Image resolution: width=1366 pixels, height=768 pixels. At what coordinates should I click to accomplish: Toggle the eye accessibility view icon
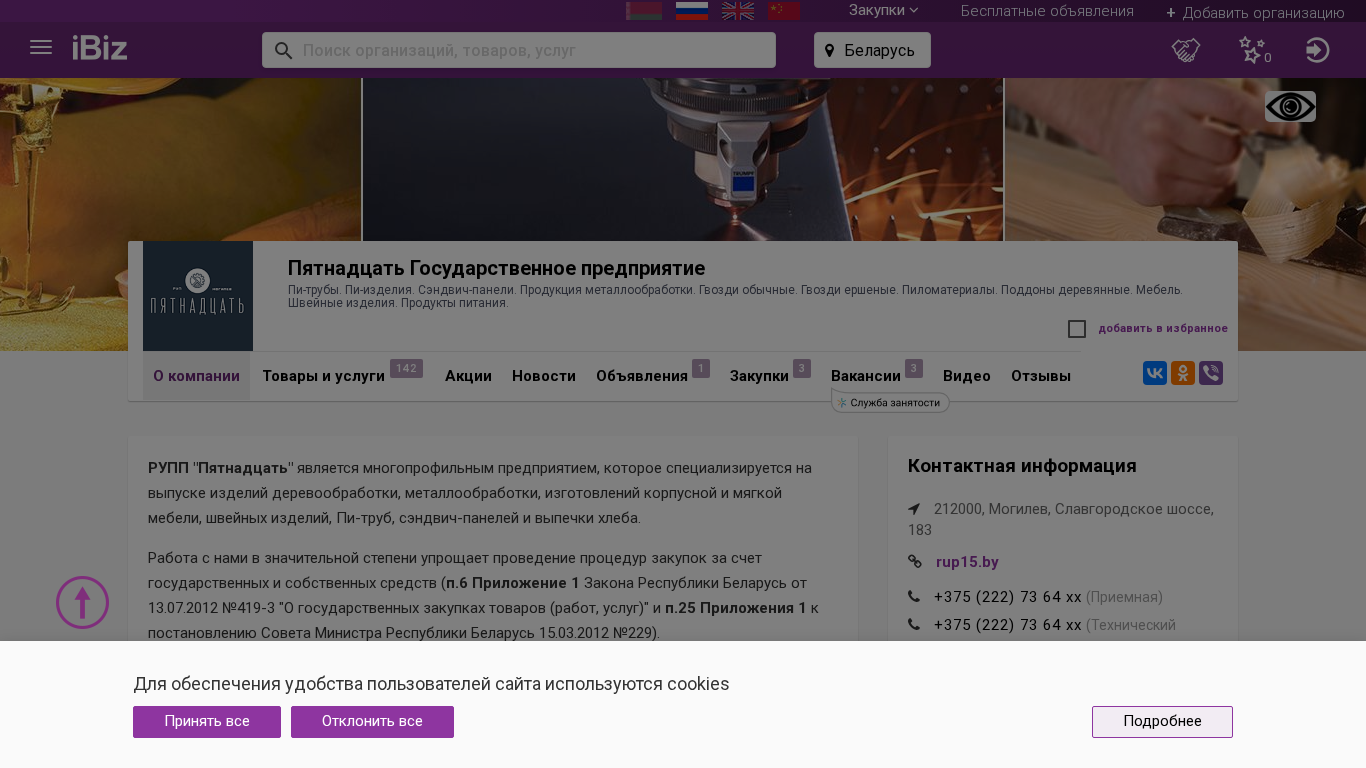click(1290, 106)
